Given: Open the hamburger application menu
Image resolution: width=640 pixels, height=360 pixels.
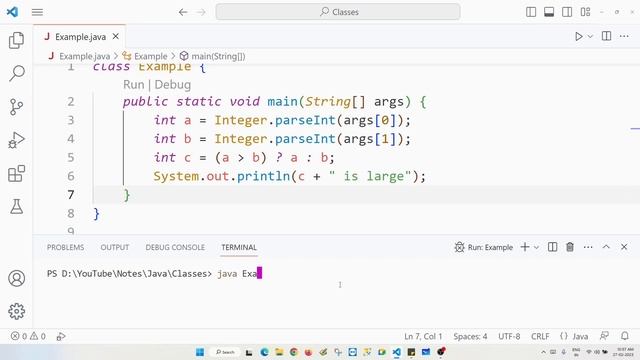Looking at the screenshot, I should [x=37, y=12].
